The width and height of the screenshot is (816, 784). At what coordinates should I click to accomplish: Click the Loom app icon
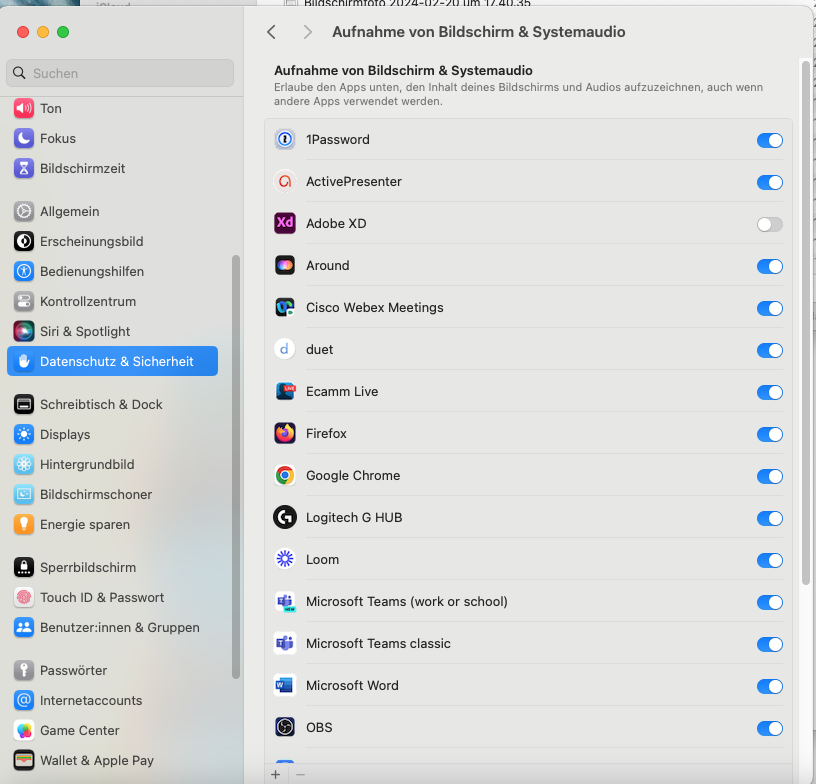tap(285, 559)
